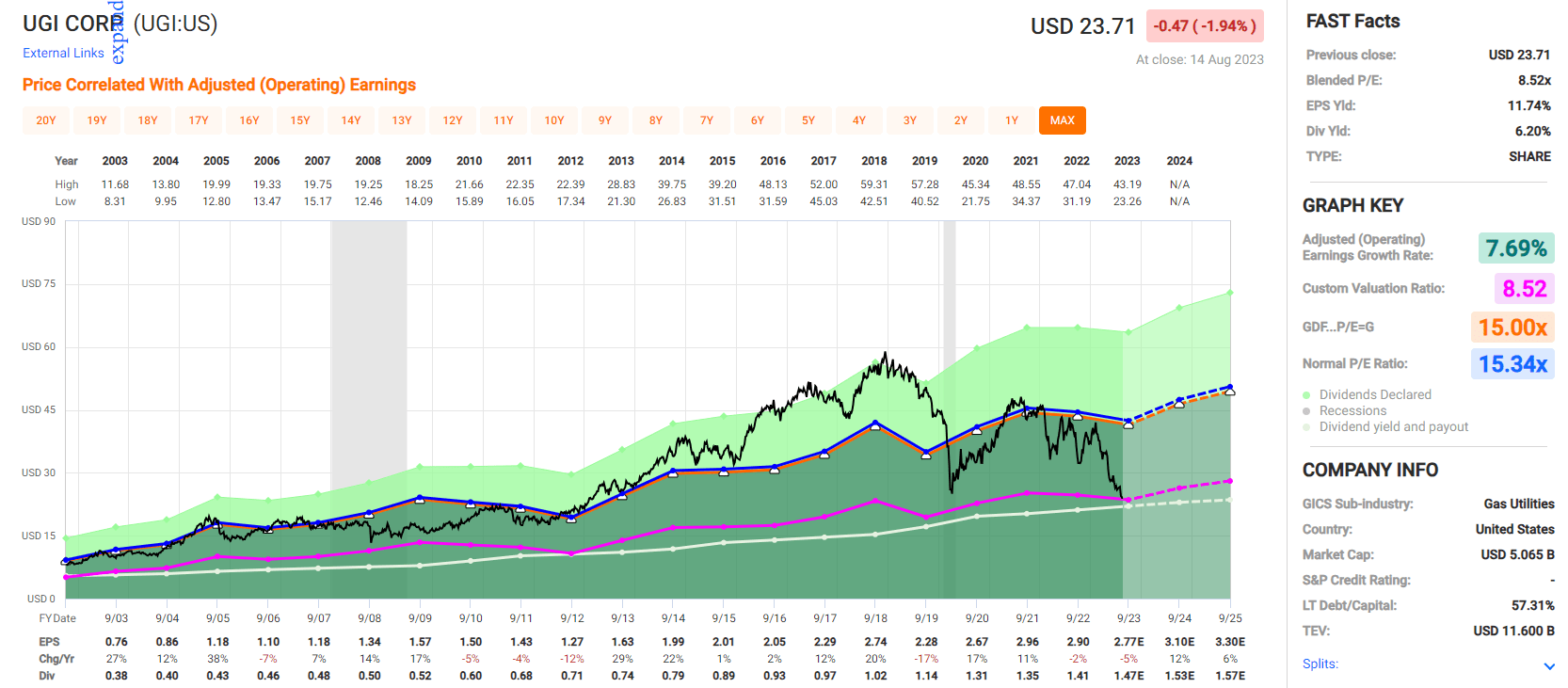Select the 17Y time range tab
Viewport: 1568px width, 688px height.
tap(199, 120)
